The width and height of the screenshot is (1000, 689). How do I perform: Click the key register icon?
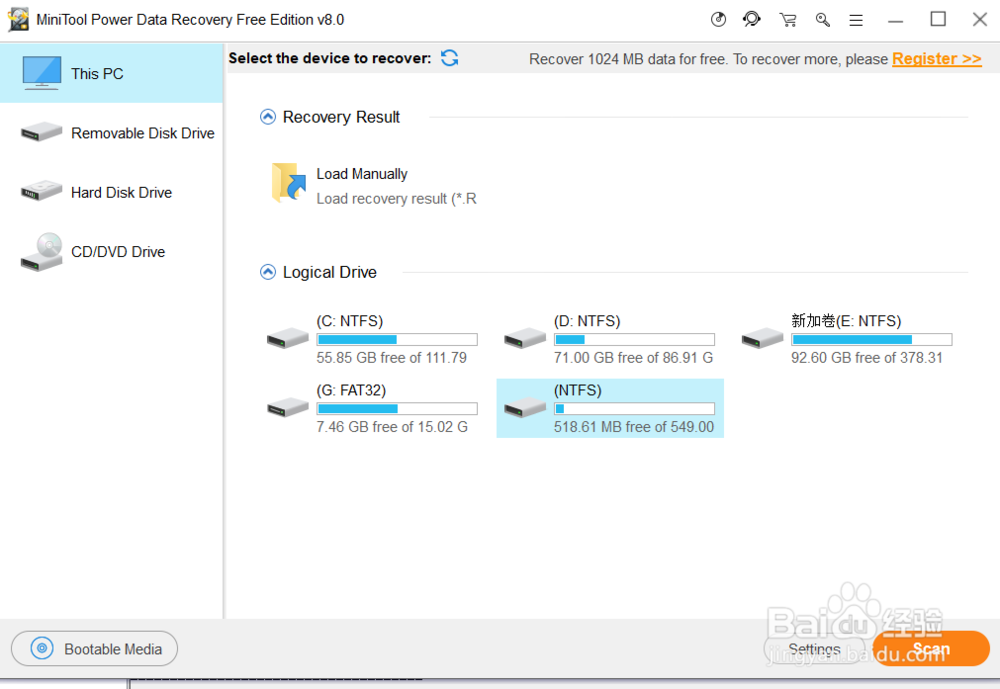[x=823, y=20]
